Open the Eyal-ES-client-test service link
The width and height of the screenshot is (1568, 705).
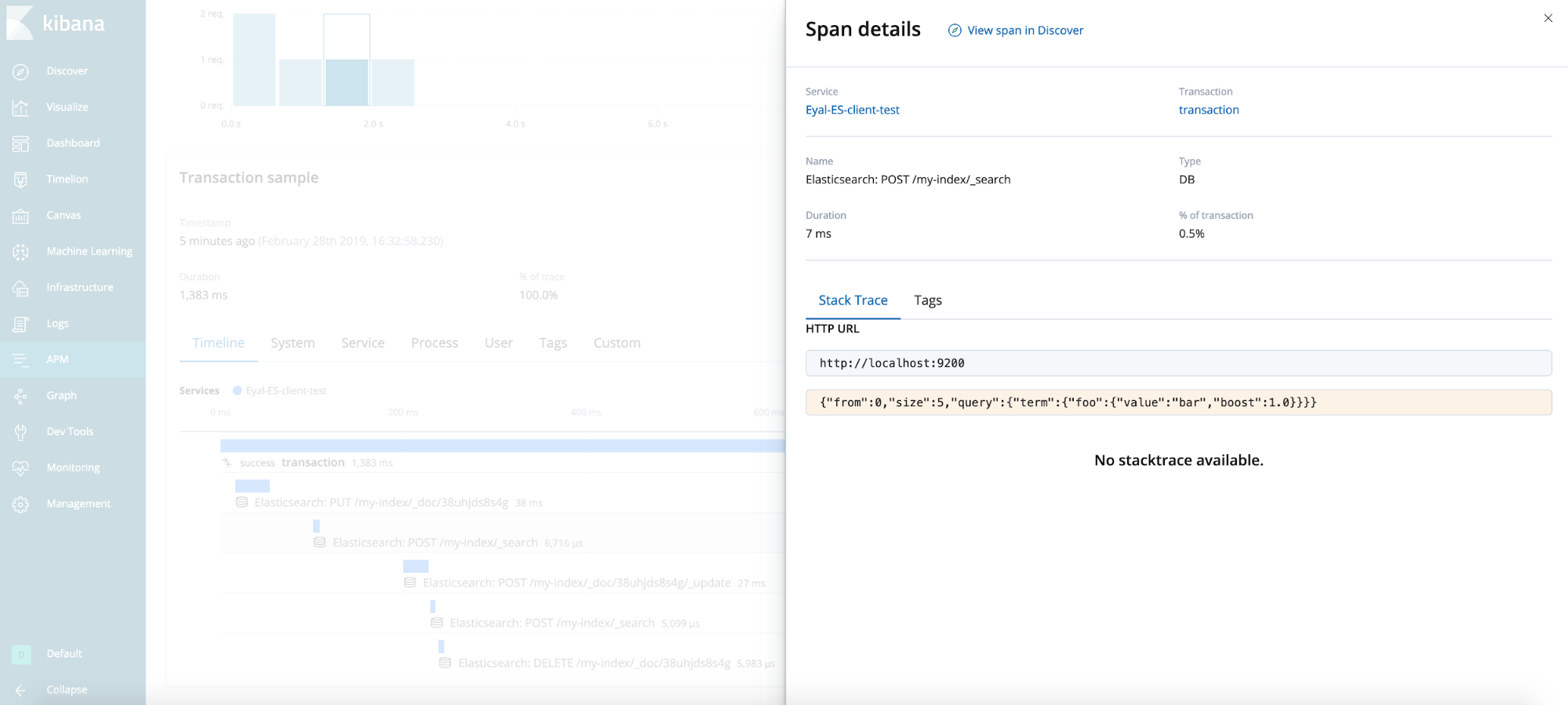(x=853, y=110)
